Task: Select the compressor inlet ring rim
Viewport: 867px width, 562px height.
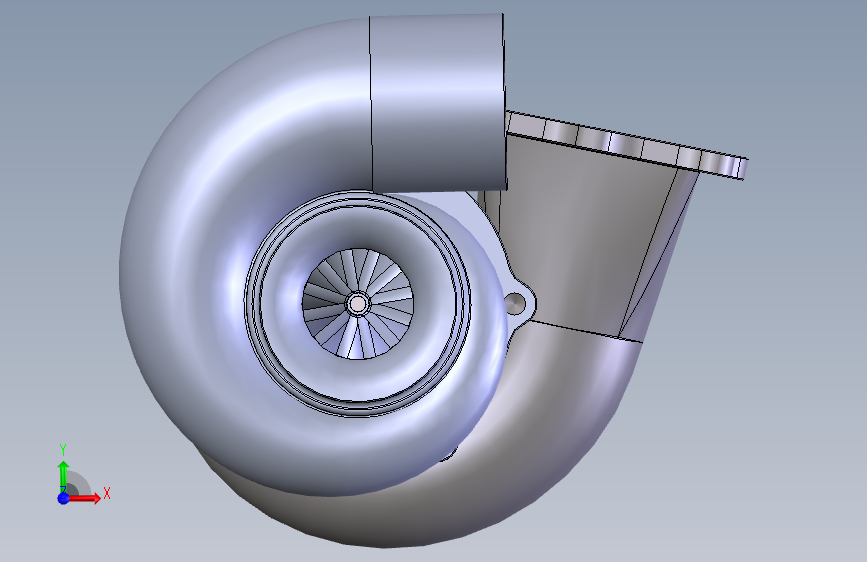Action: click(x=358, y=304)
